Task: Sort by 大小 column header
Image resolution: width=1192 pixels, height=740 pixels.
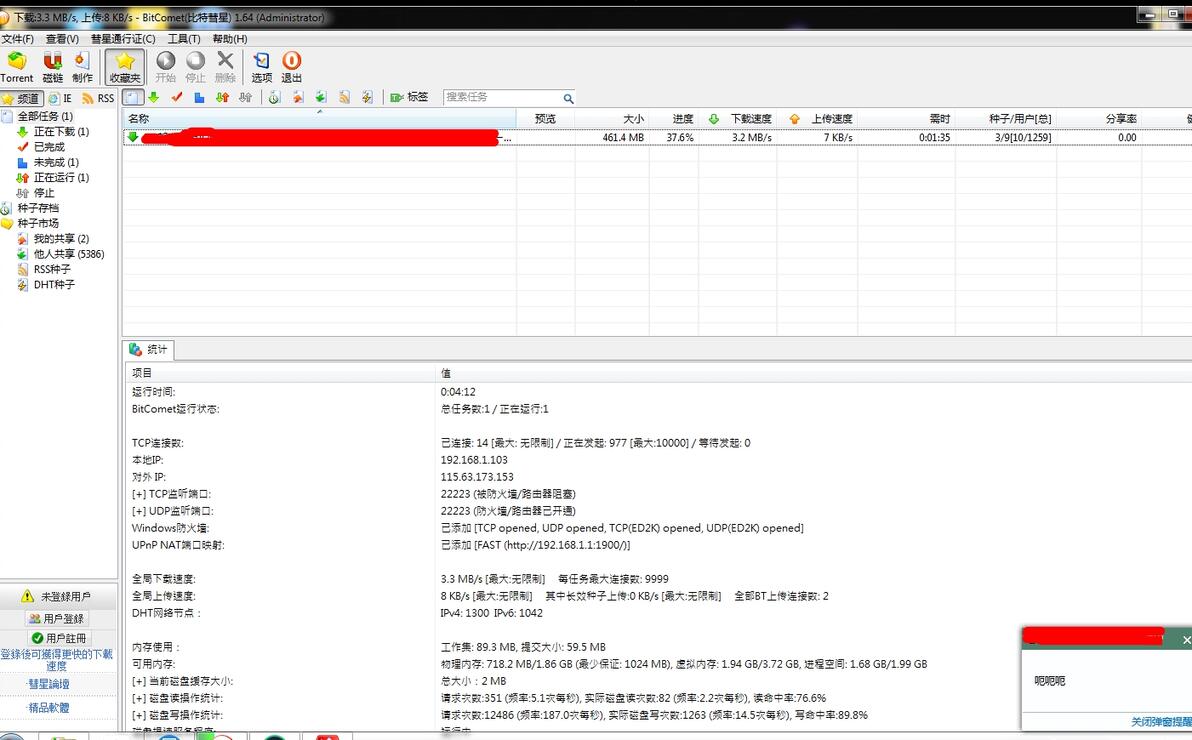Action: (x=612, y=119)
